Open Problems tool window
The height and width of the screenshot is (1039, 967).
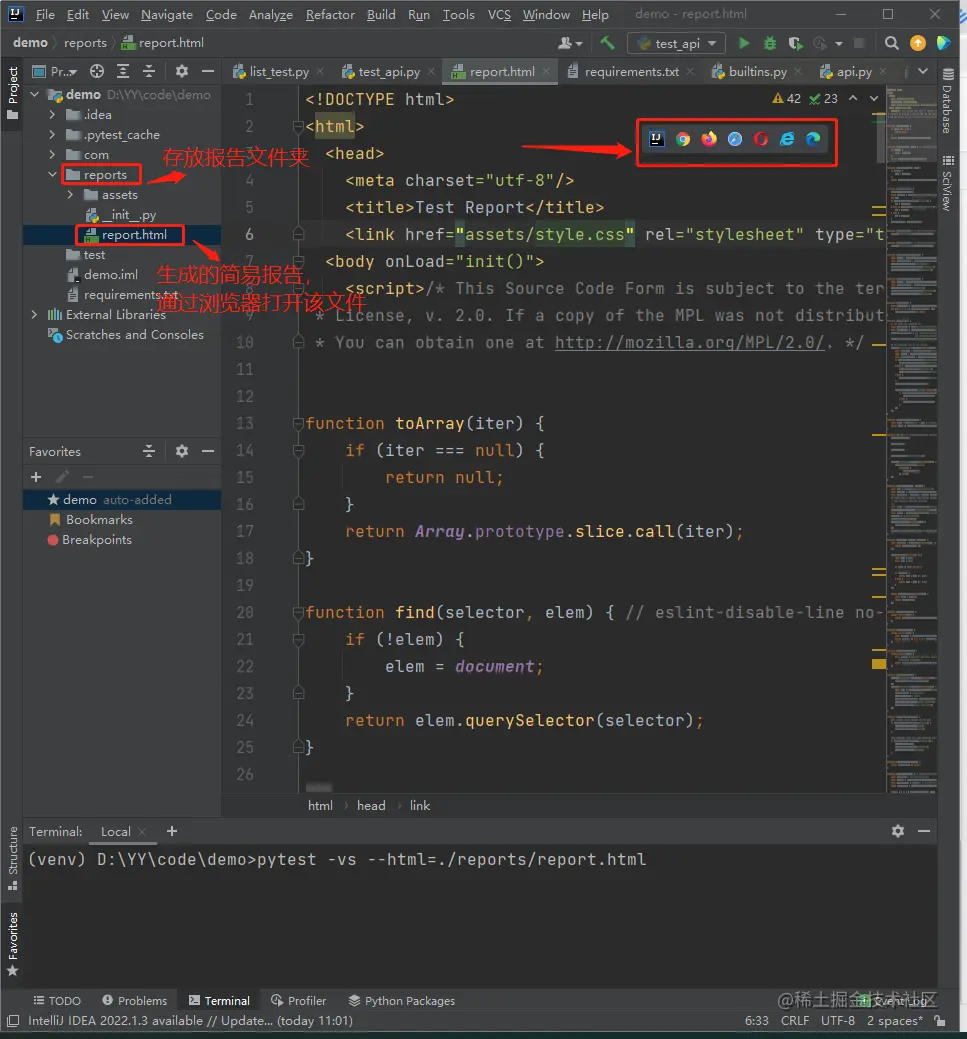click(135, 1001)
